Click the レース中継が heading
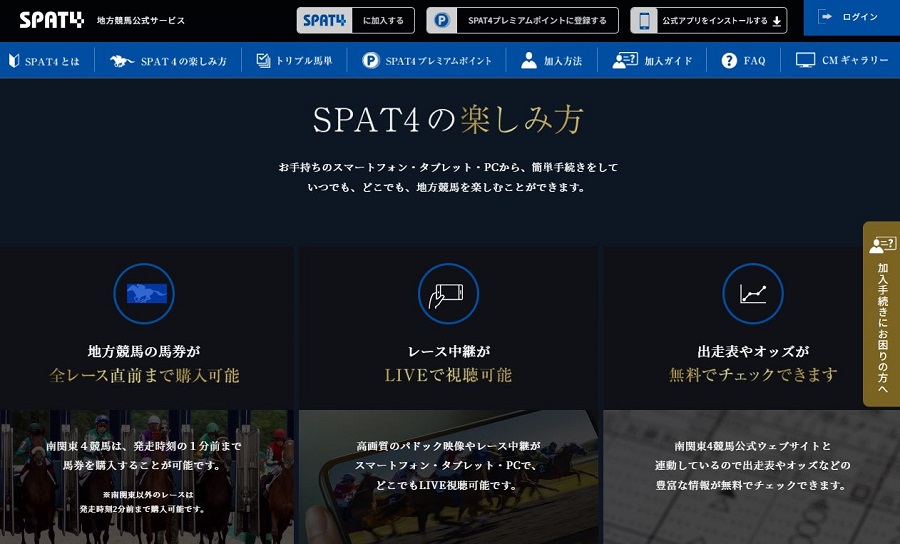 (x=448, y=351)
